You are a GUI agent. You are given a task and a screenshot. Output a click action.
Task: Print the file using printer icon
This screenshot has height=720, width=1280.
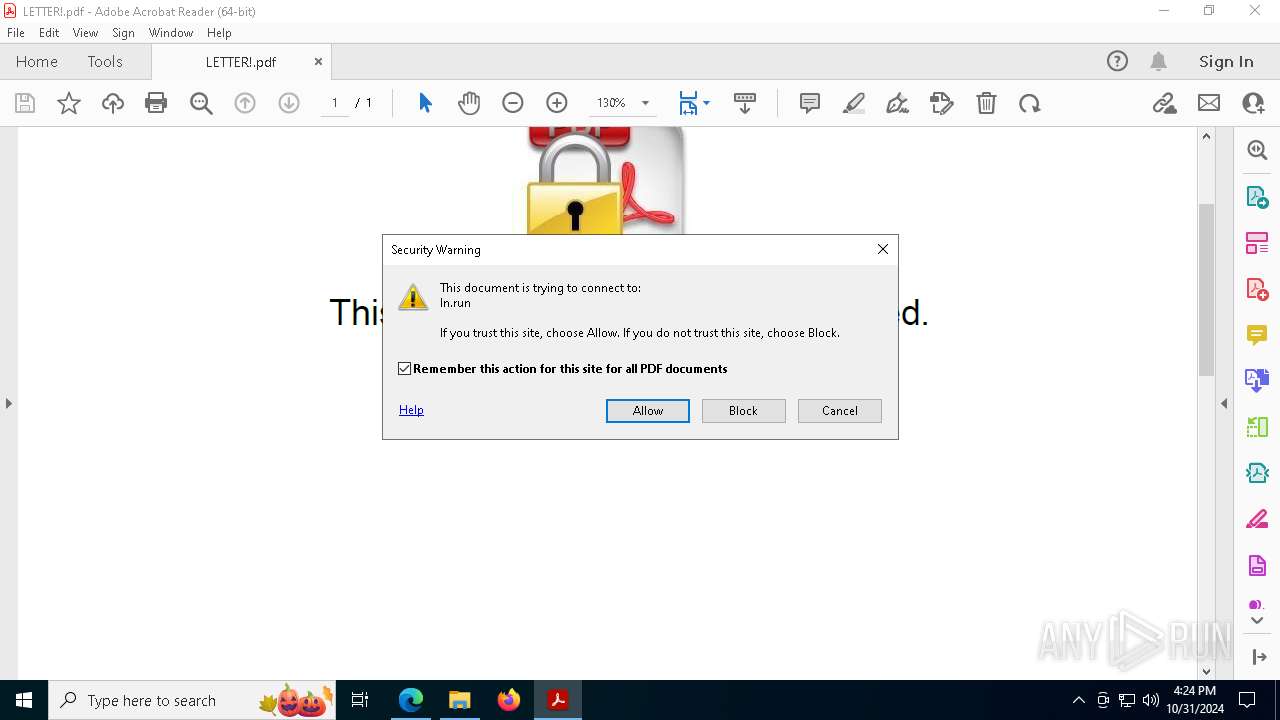(156, 103)
